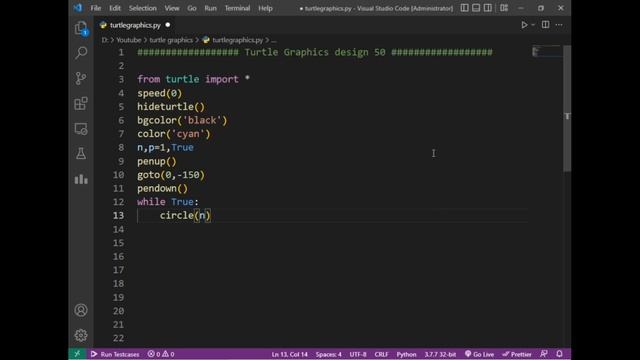Open the Explorer view in activity bar
The height and width of the screenshot is (360, 640).
tap(81, 28)
